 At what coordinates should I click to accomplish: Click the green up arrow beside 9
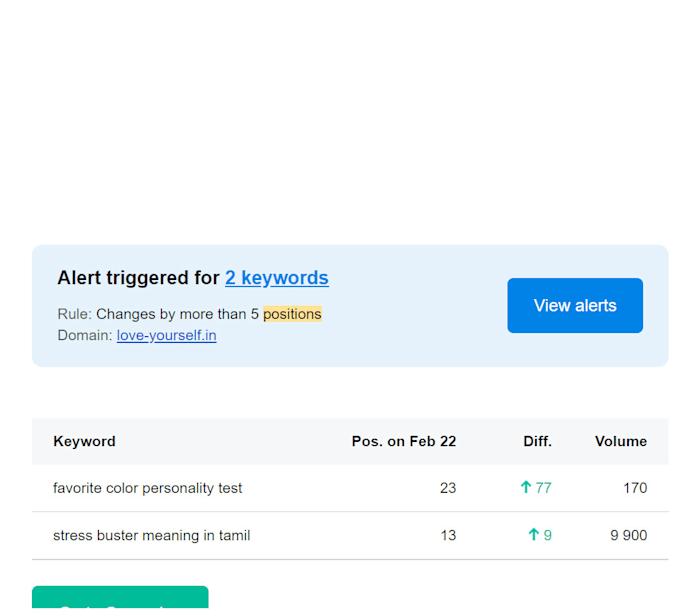[533, 534]
